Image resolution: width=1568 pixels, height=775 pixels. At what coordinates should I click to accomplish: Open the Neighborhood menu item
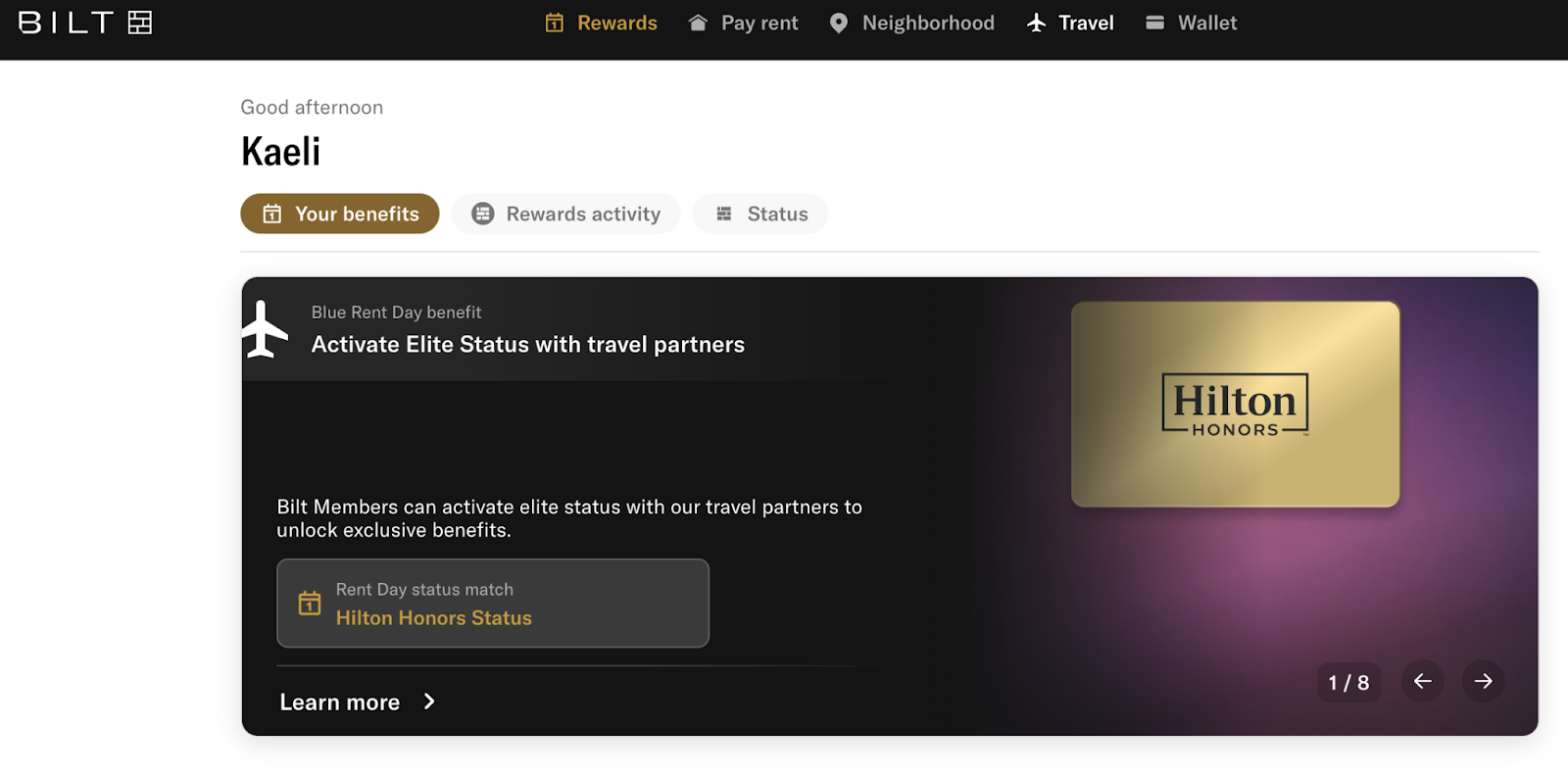[x=912, y=23]
